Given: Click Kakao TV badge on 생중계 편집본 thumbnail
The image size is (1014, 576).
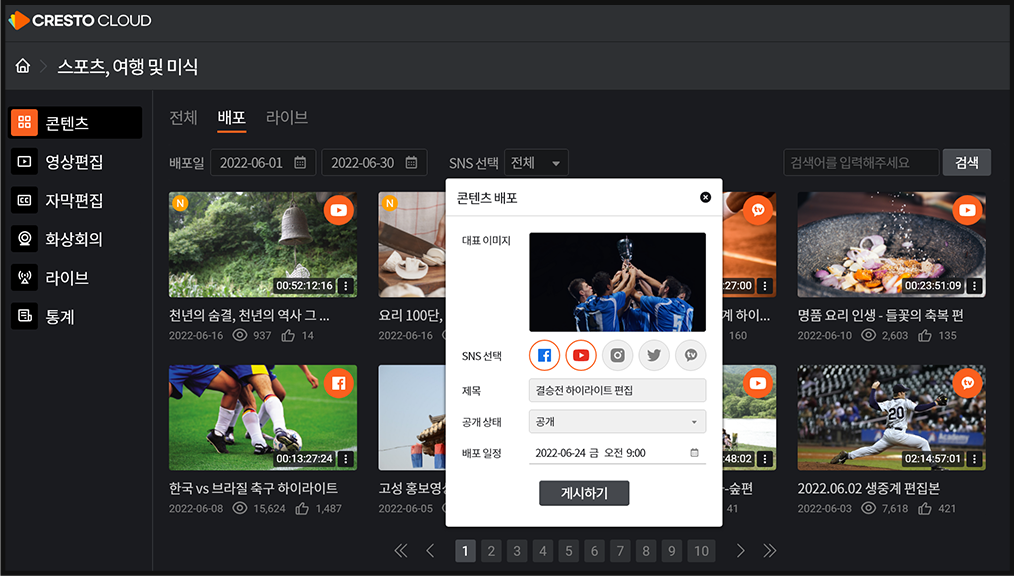Looking at the screenshot, I should [x=967, y=383].
